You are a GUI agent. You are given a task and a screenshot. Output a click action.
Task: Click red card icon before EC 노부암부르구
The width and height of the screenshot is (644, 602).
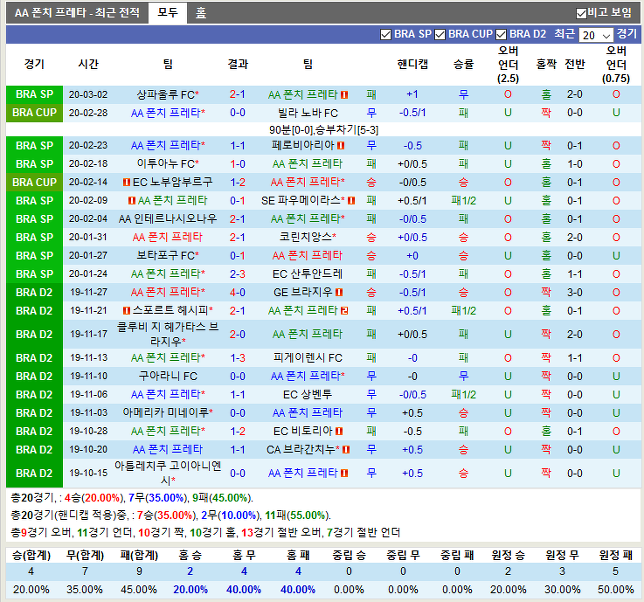(x=126, y=182)
